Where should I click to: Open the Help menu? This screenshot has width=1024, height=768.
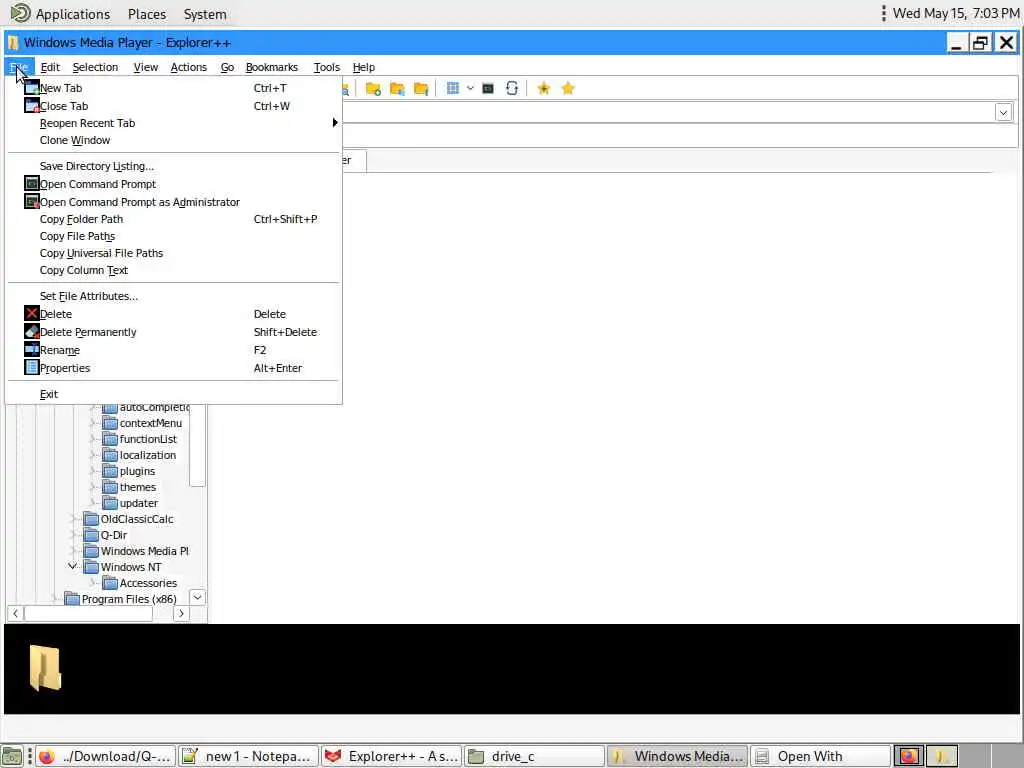364,67
